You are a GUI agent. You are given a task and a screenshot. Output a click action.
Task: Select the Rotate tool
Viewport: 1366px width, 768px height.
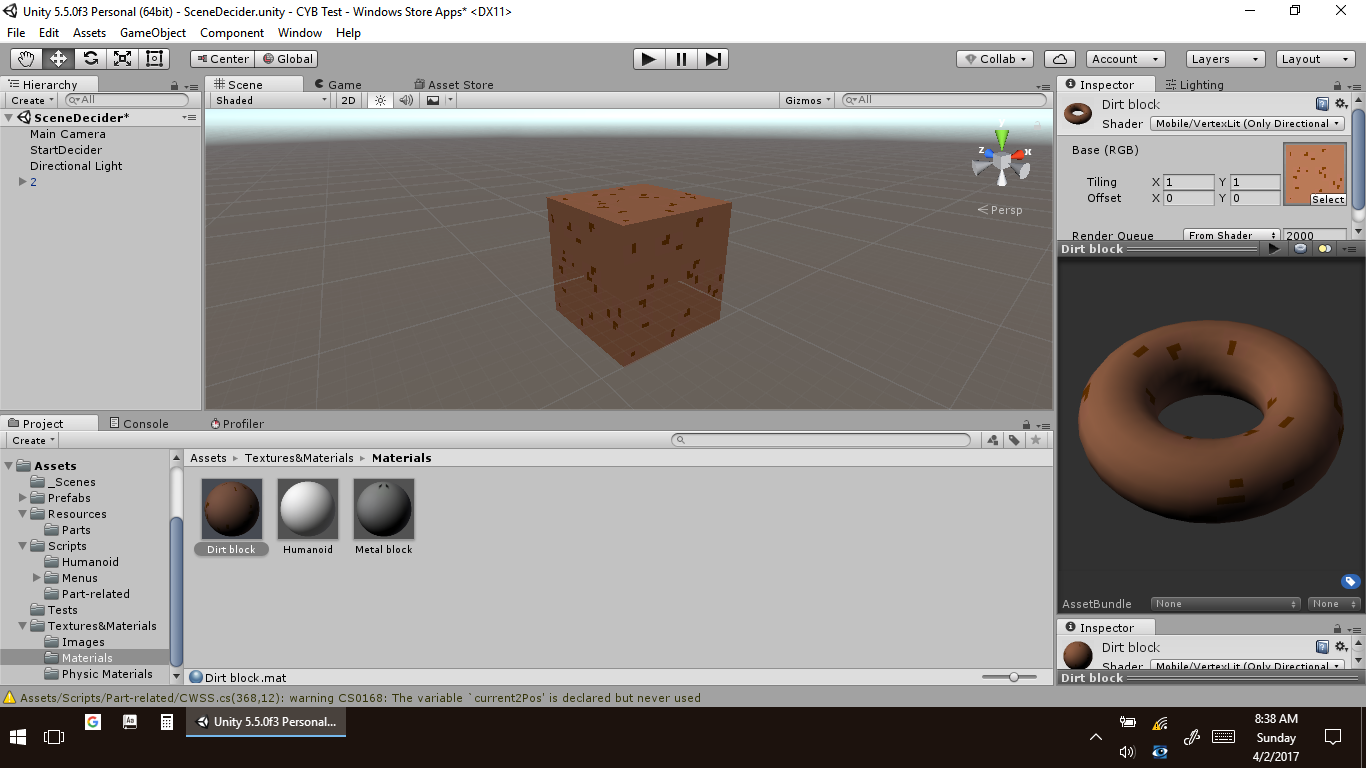[x=91, y=59]
